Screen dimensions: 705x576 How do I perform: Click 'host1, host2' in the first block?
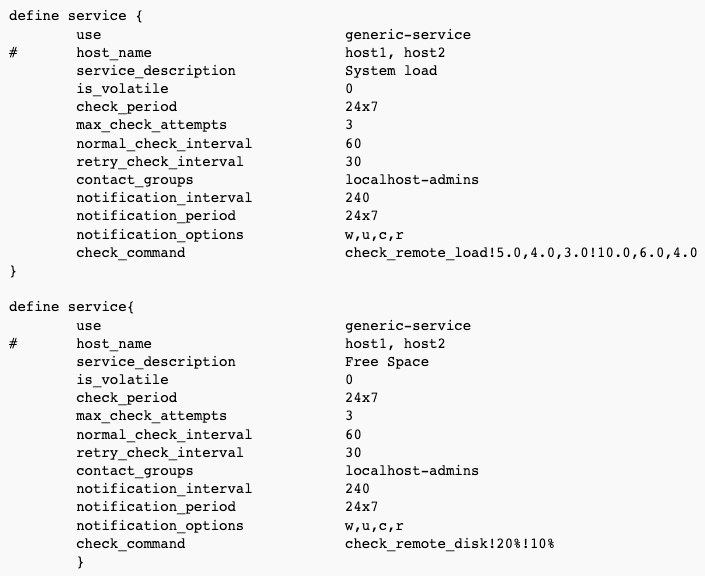tap(395, 53)
